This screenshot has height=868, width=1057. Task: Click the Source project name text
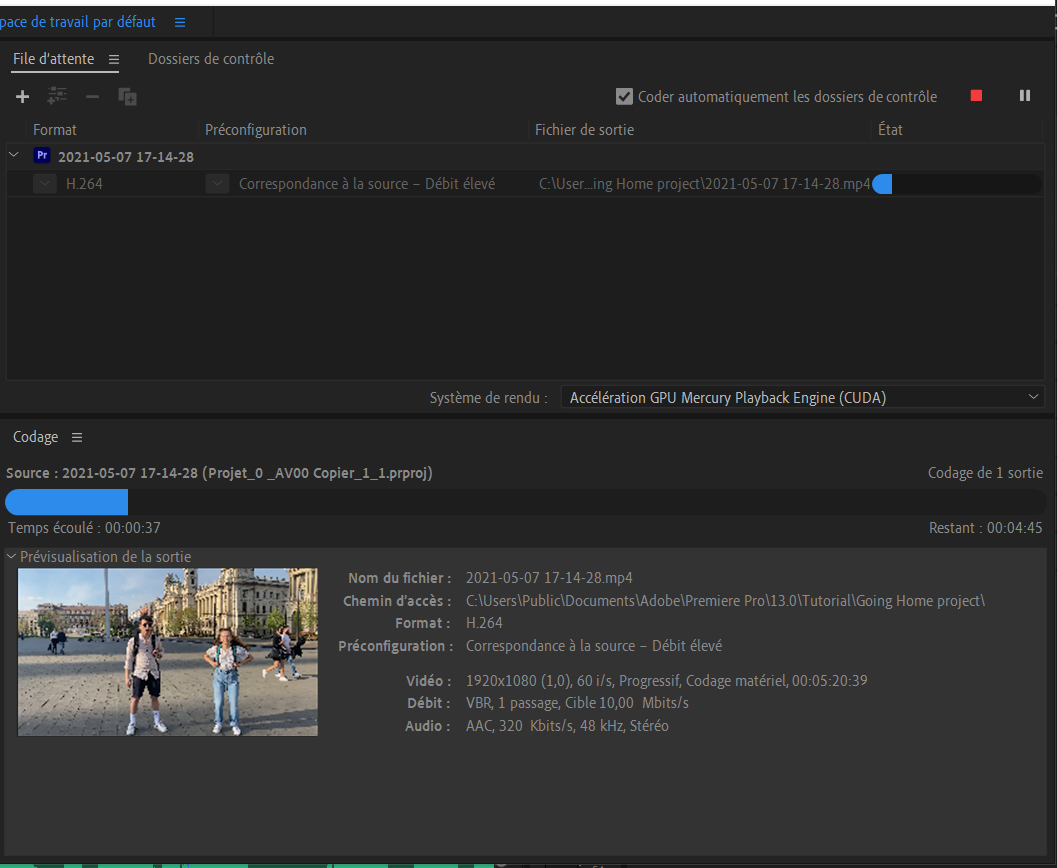[x=219, y=473]
